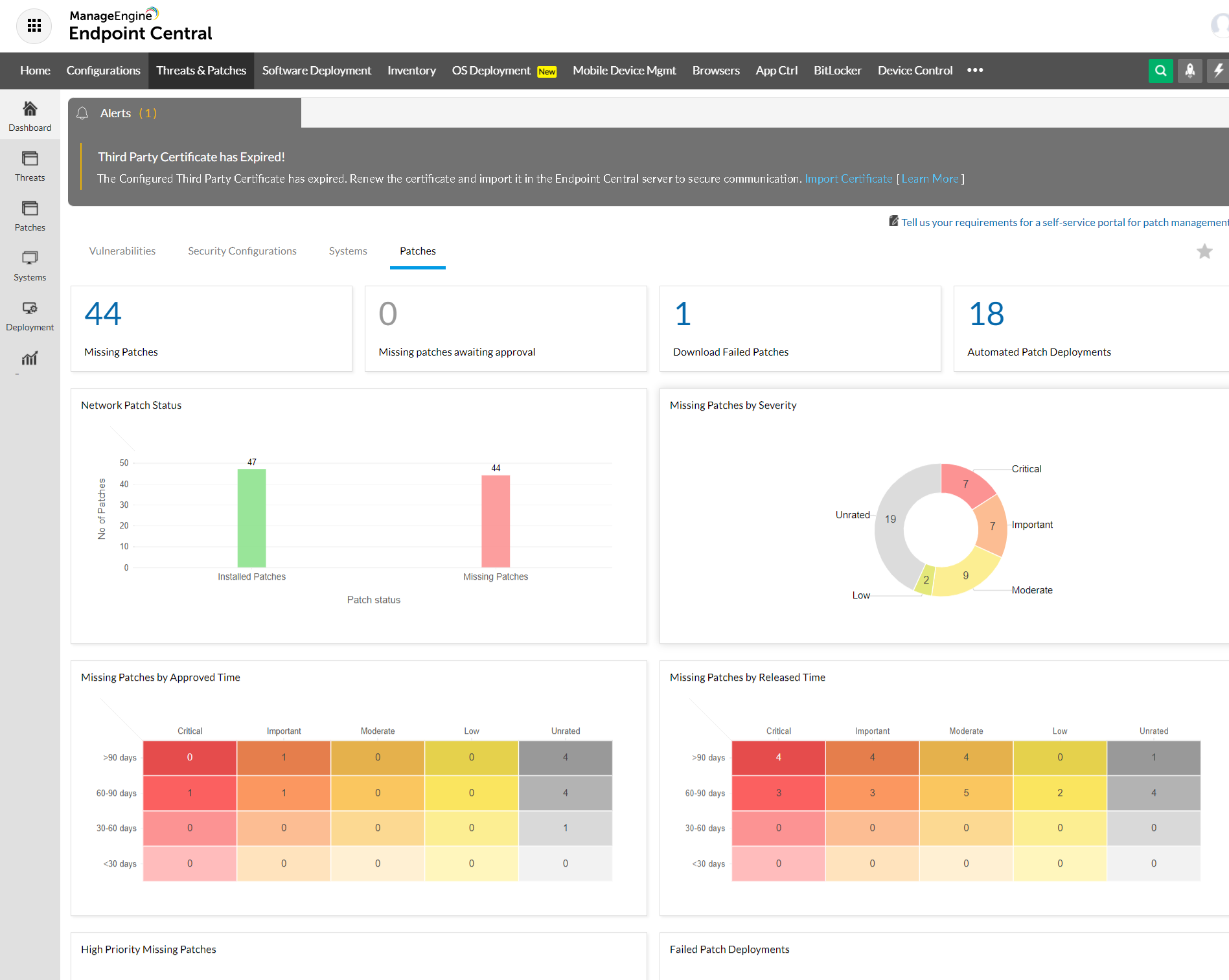The width and height of the screenshot is (1229, 980).
Task: Open the 1 Download Failed Patches count
Action: (x=683, y=314)
